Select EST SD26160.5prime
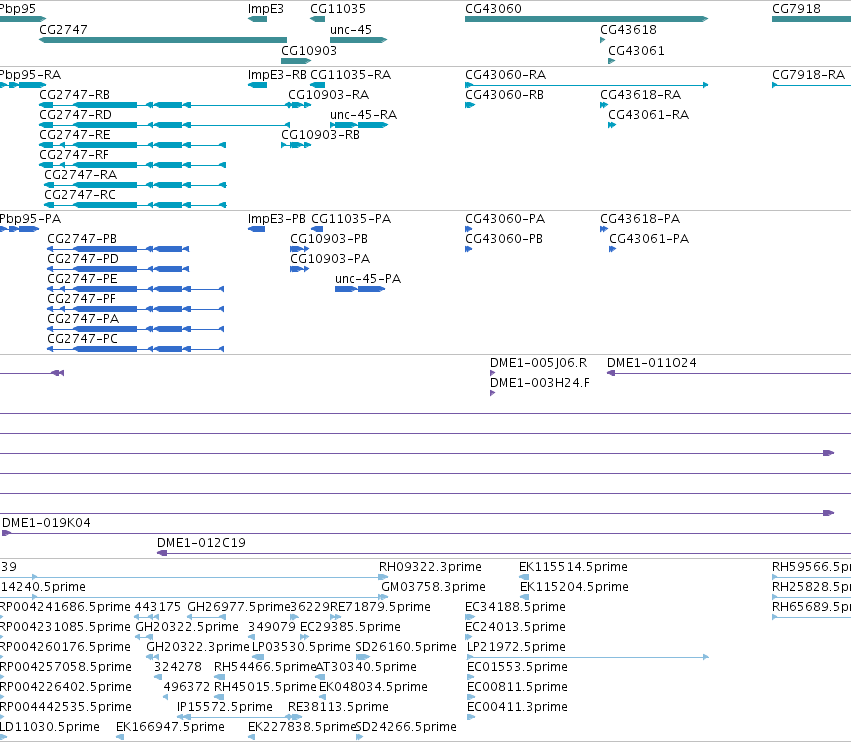The height and width of the screenshot is (742, 851). (x=406, y=647)
